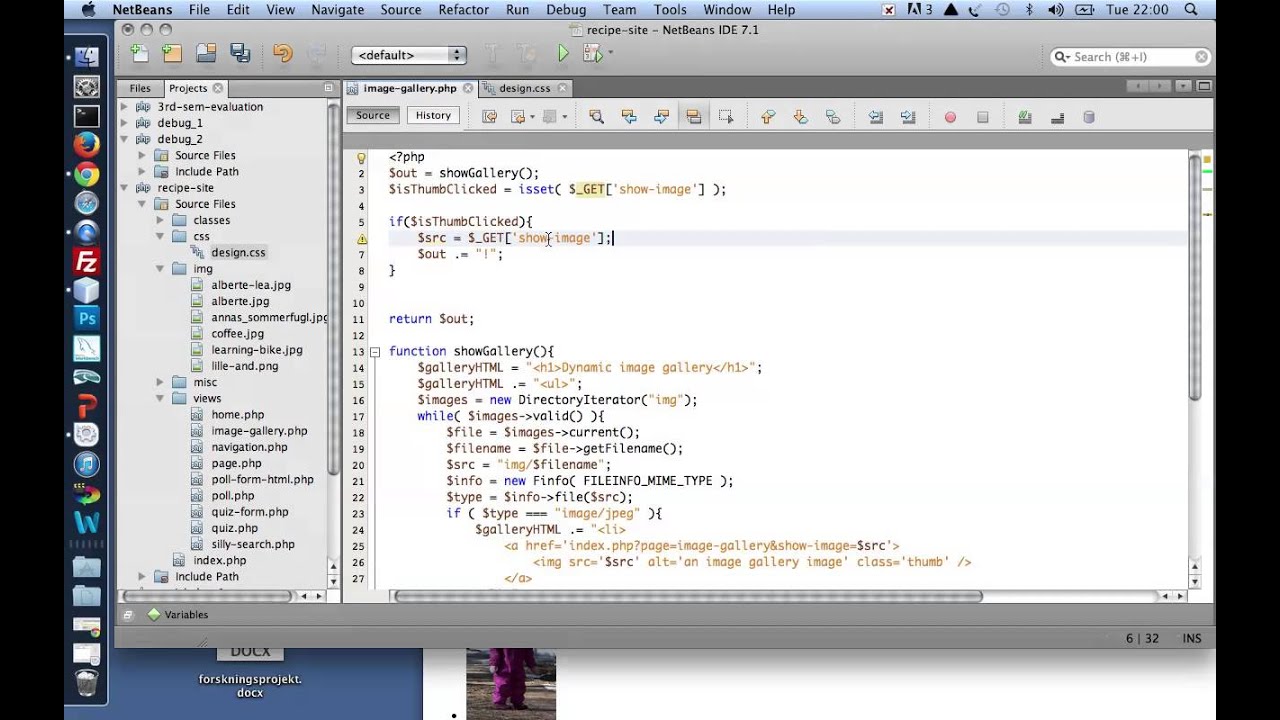Close the Projects tab
The width and height of the screenshot is (1280, 720).
tap(218, 89)
